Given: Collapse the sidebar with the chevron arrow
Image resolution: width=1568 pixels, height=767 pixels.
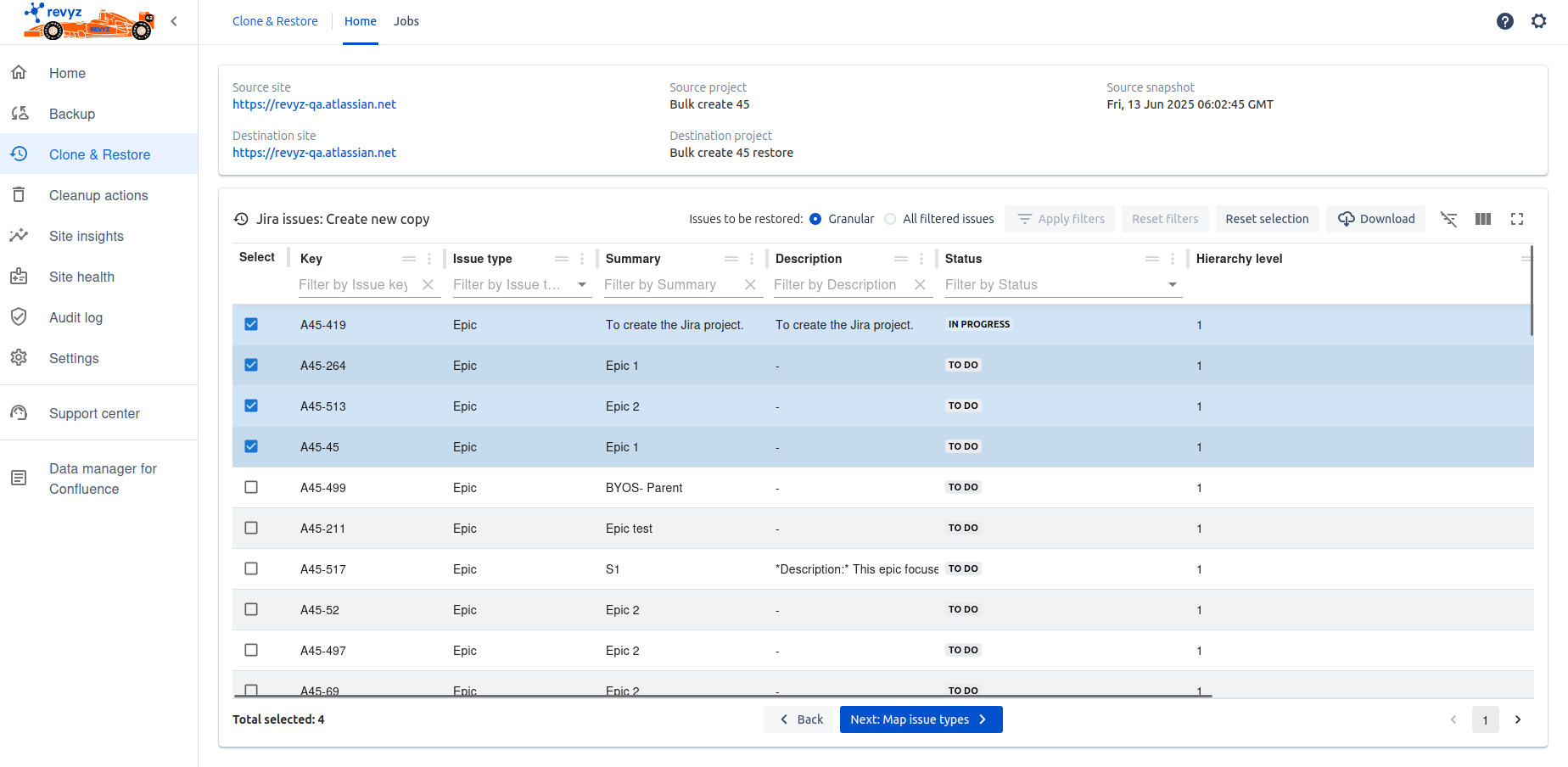Looking at the screenshot, I should pos(174,21).
